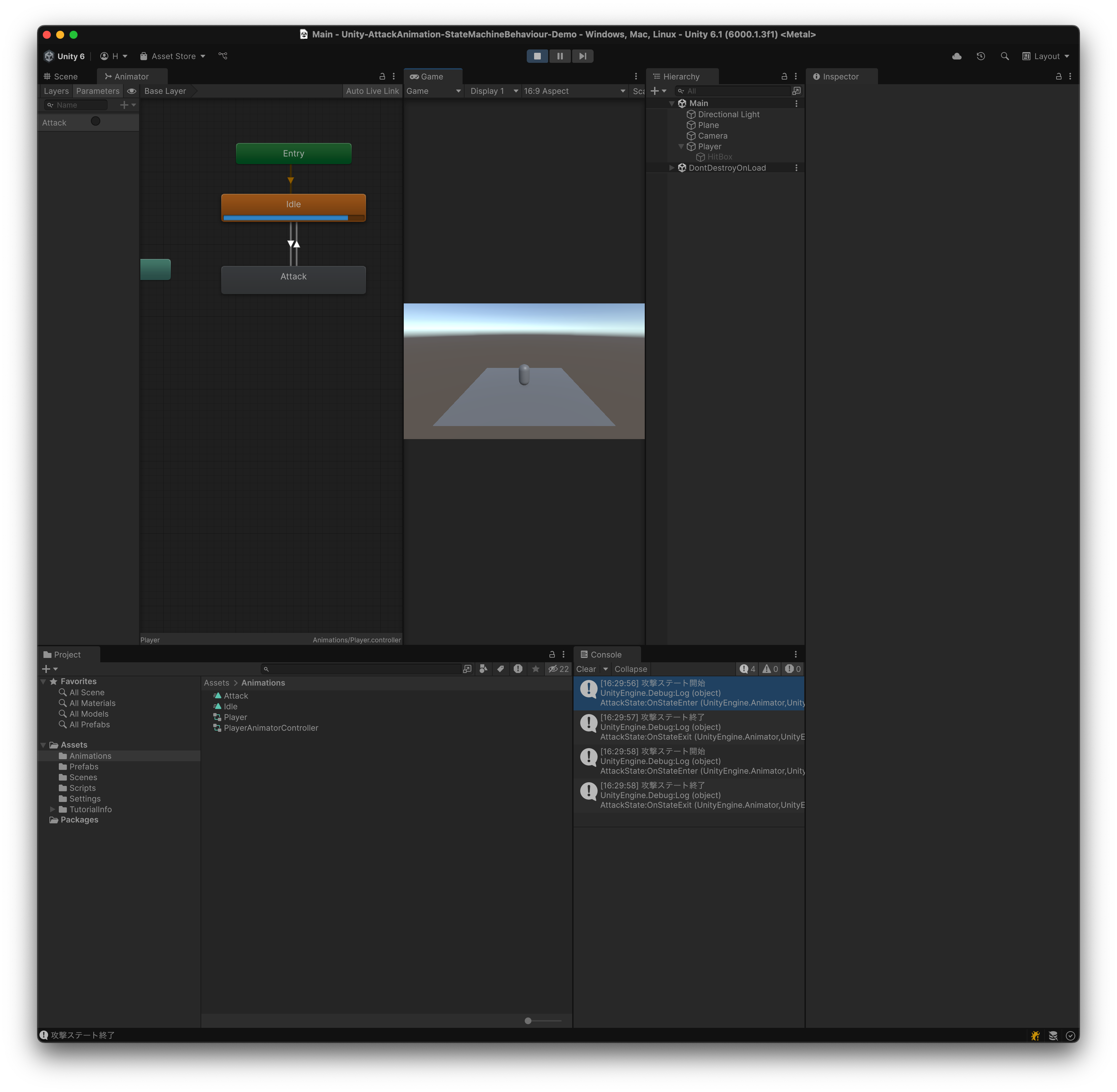Open the account H dropdown

[114, 56]
